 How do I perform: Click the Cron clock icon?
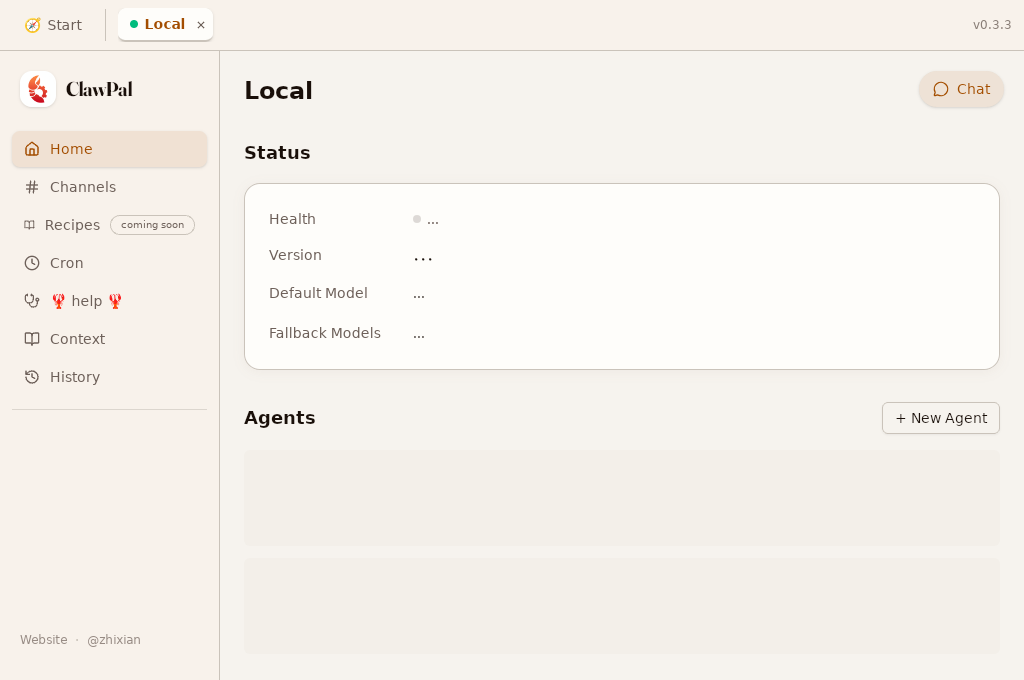pyautogui.click(x=32, y=263)
